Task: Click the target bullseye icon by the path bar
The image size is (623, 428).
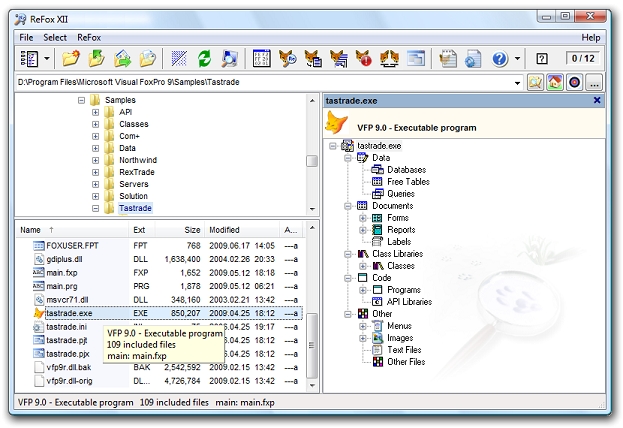Action: tap(575, 82)
